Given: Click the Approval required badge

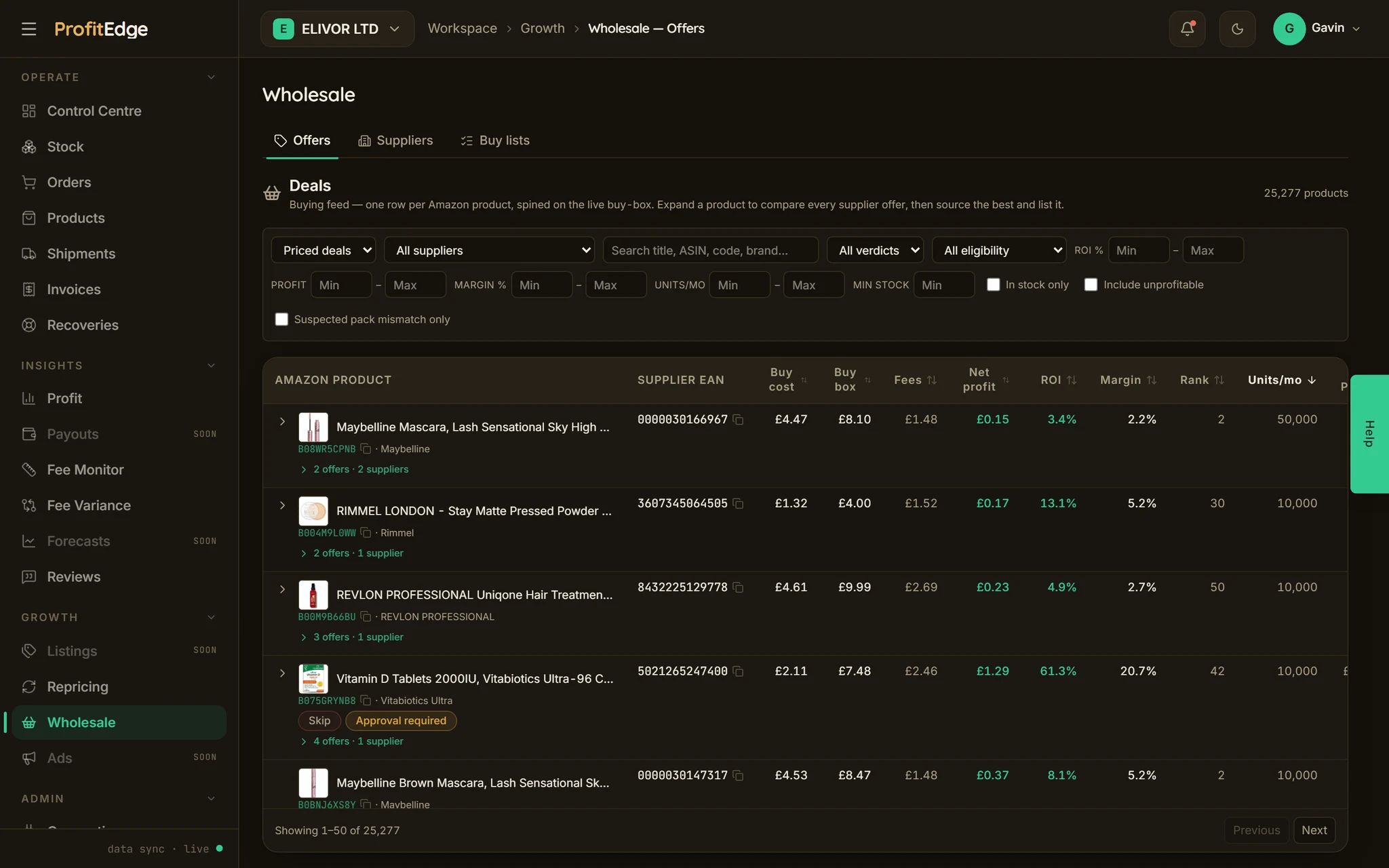Looking at the screenshot, I should pos(401,721).
